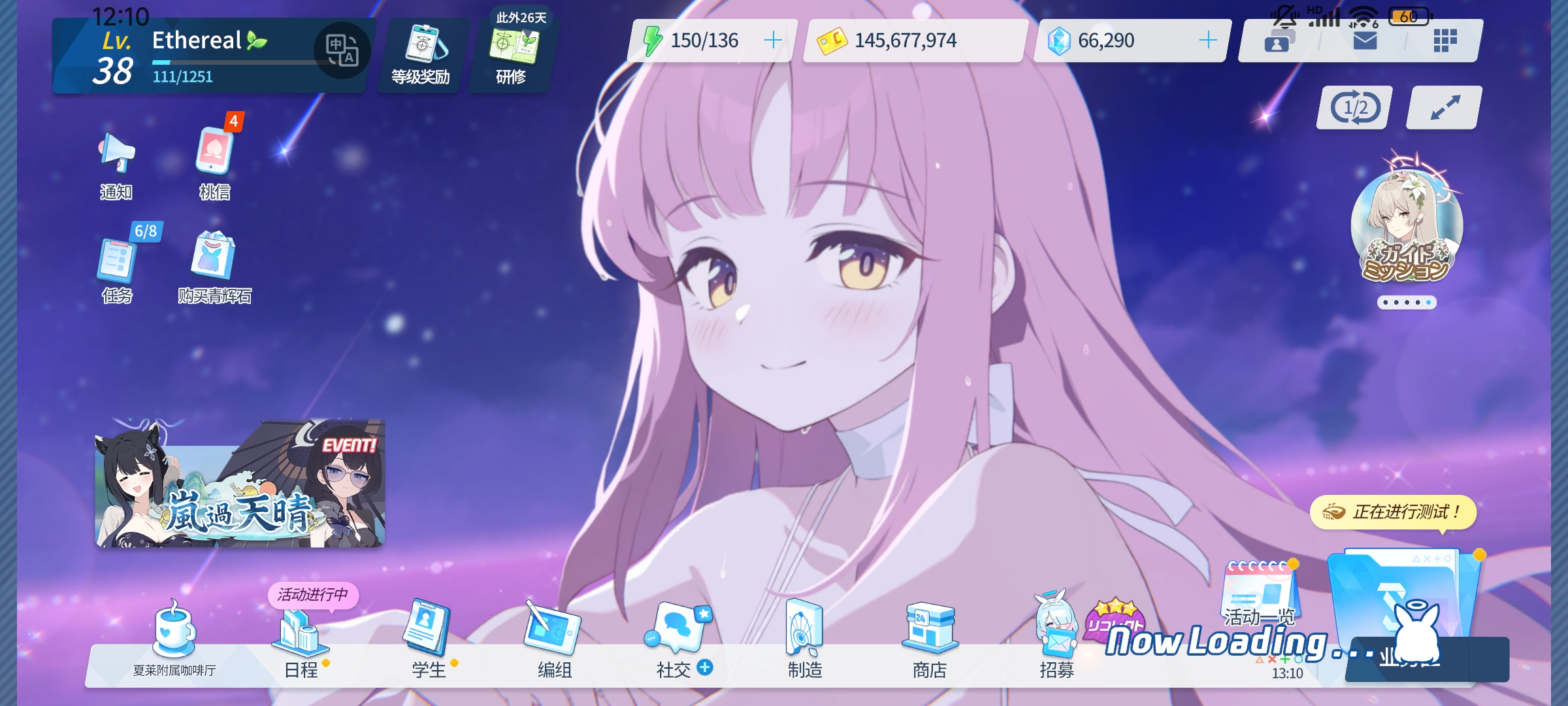Open the 等级奖励 level rewards icon
The width and height of the screenshot is (1568, 706).
click(x=421, y=56)
